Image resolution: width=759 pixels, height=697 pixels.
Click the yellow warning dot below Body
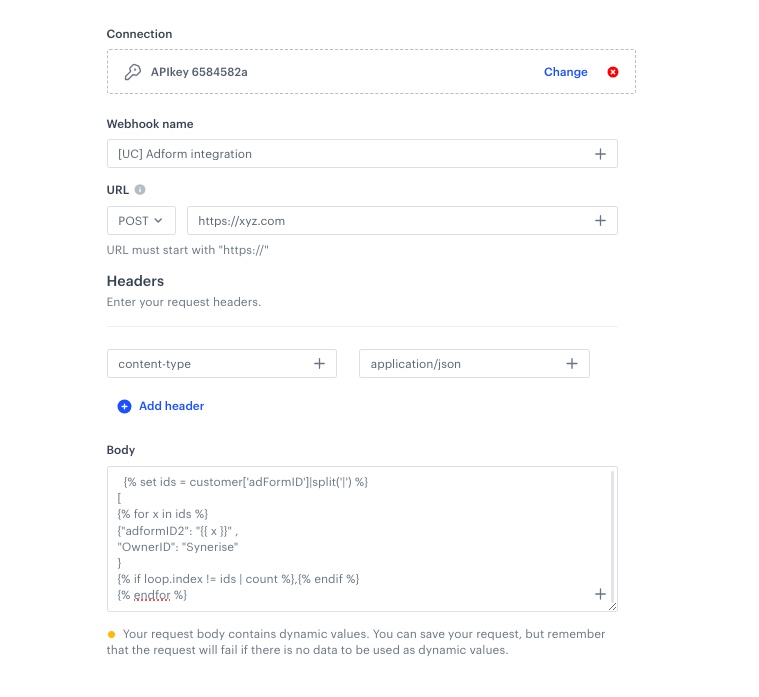tap(112, 634)
